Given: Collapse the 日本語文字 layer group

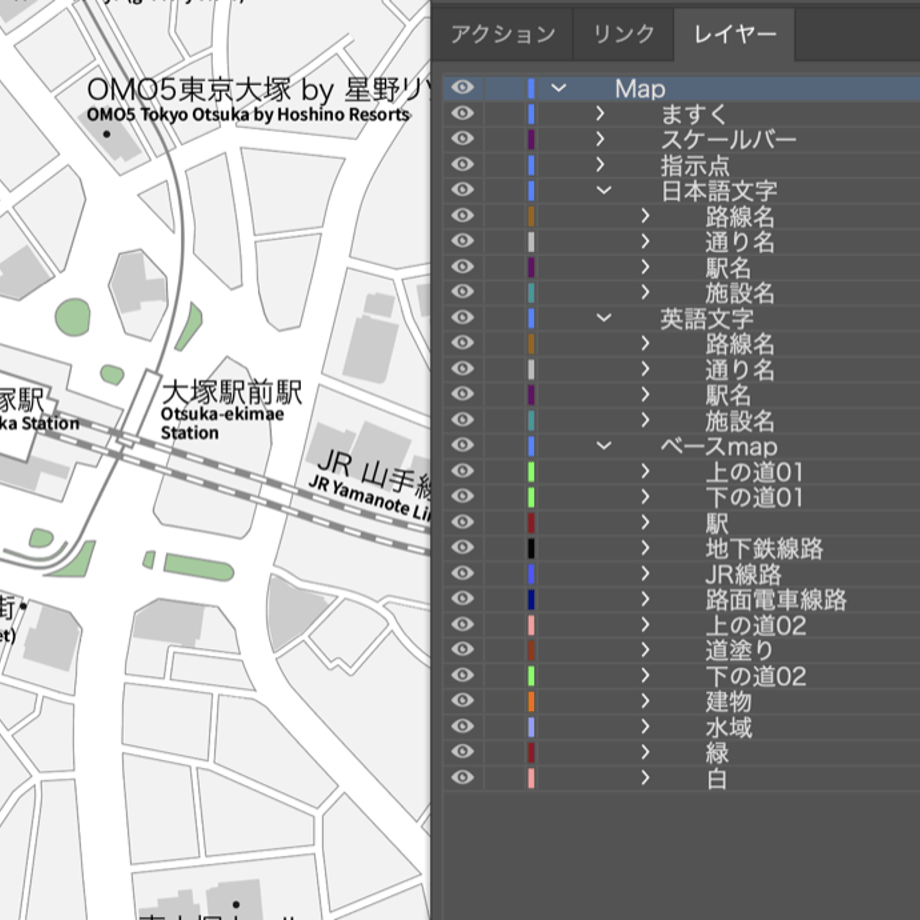Looking at the screenshot, I should (x=604, y=190).
